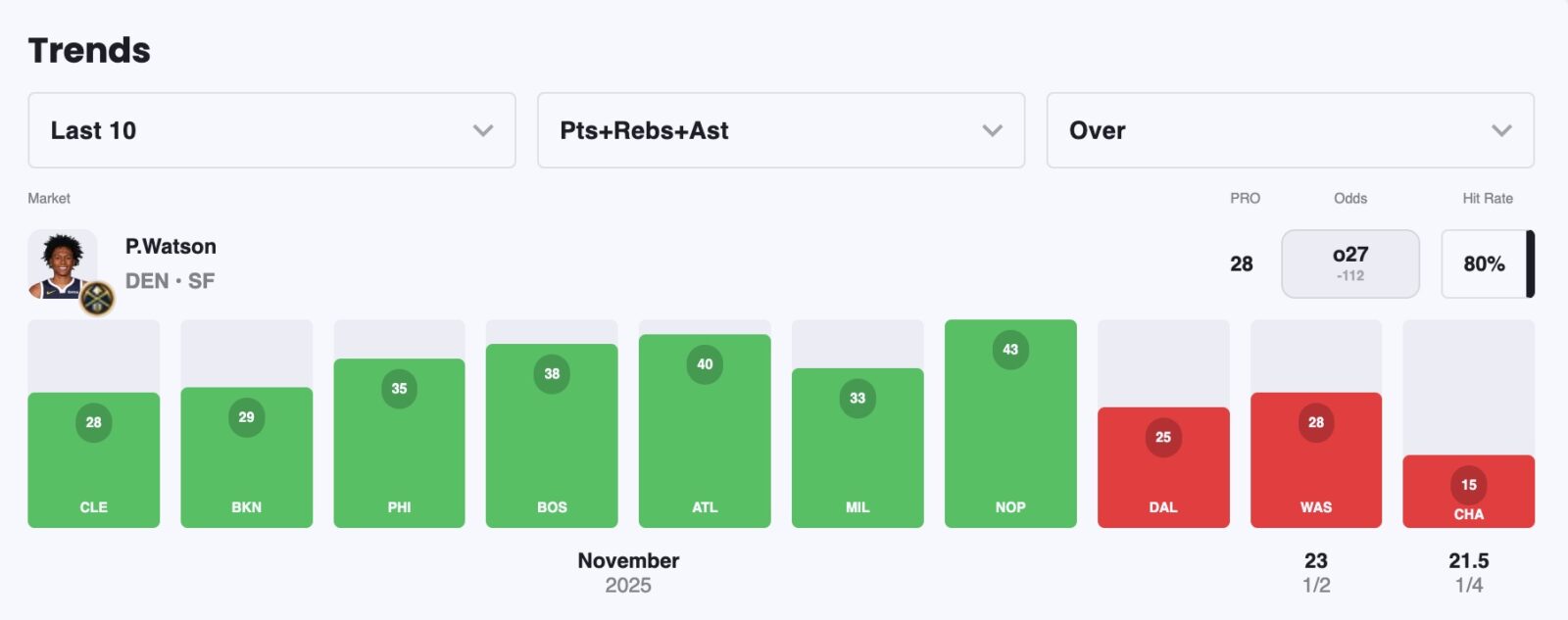Image resolution: width=1568 pixels, height=620 pixels.
Task: Select the BKN game bar
Action: [246, 458]
